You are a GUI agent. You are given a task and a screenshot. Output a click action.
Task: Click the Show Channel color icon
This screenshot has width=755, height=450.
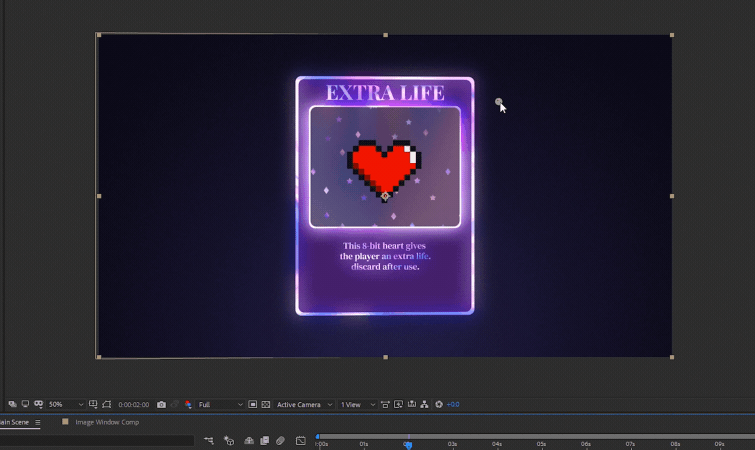tap(188, 405)
